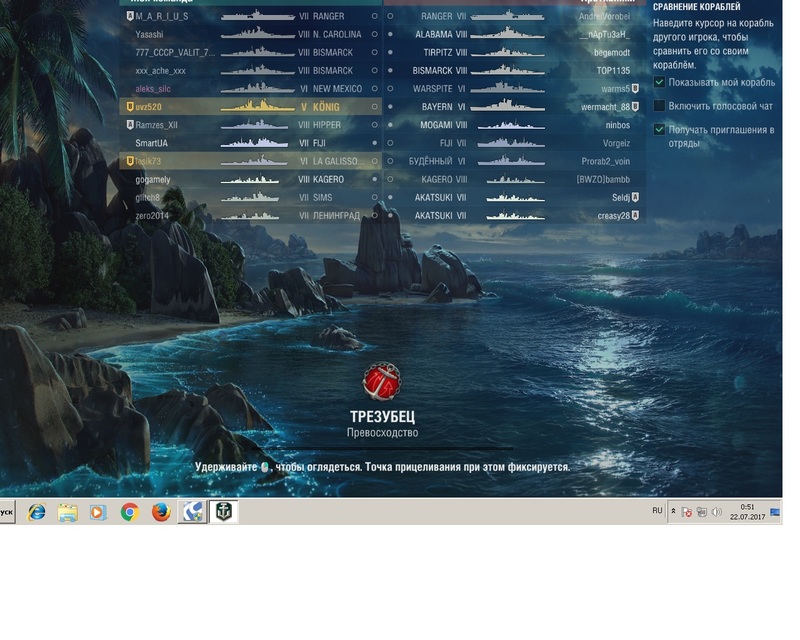Click the Akatsuki silhouette in Seldj's row

pos(515,197)
